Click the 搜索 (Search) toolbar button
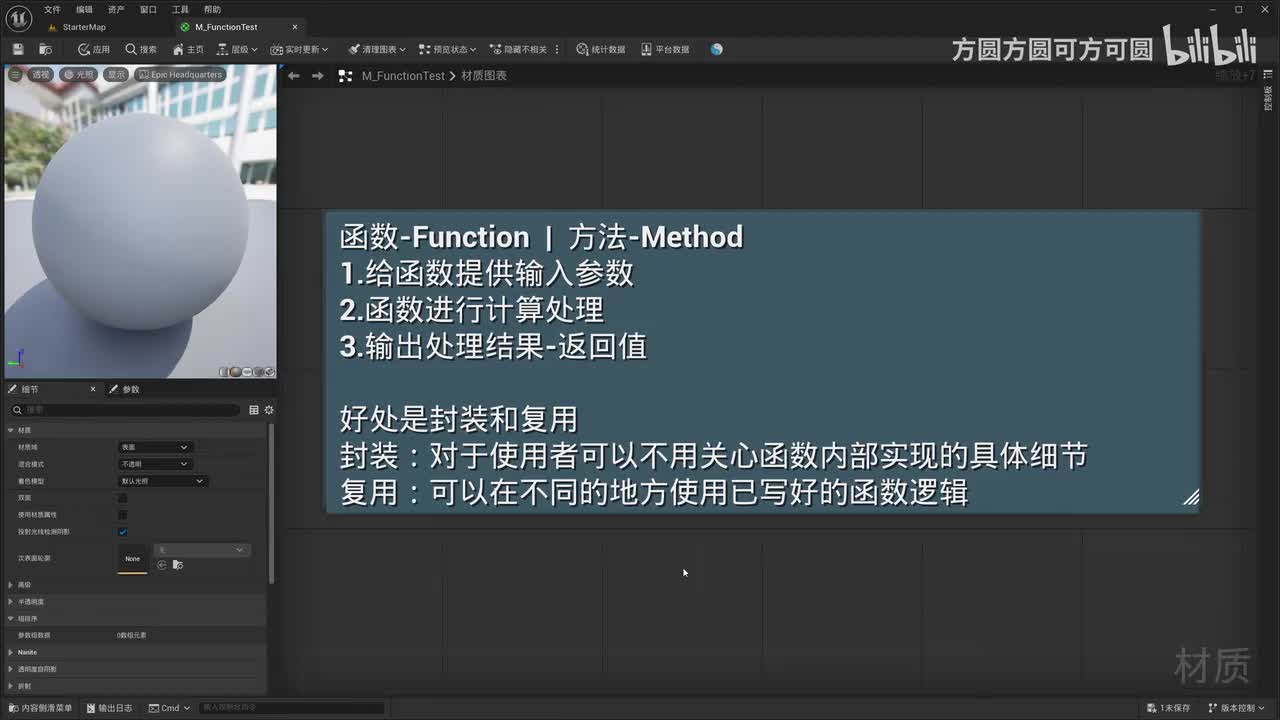This screenshot has width=1280, height=720. pos(141,49)
